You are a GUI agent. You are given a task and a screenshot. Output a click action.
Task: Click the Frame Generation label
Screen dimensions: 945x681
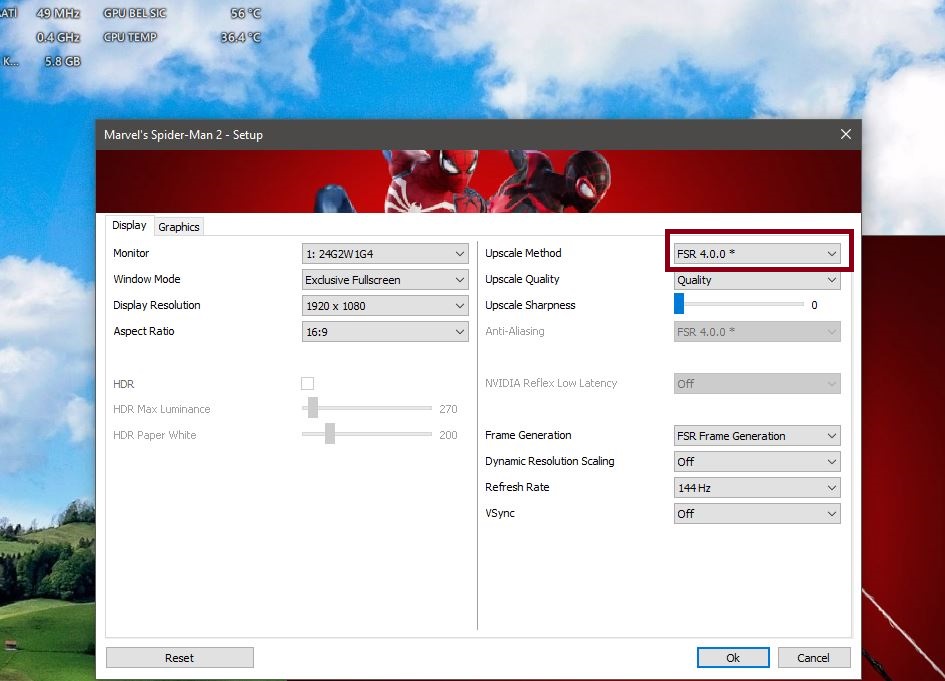(x=528, y=435)
